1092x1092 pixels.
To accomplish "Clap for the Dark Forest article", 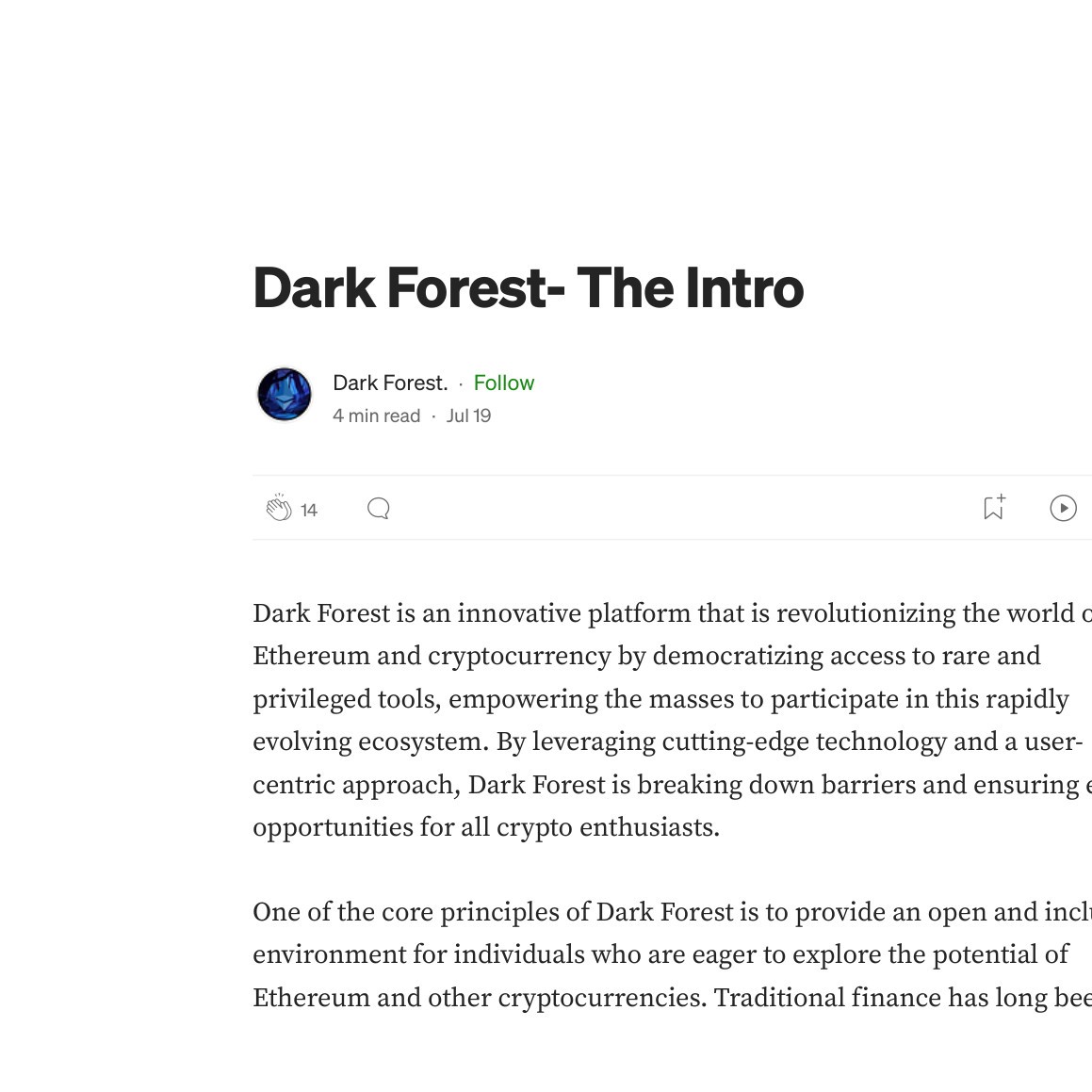I will pos(279,509).
